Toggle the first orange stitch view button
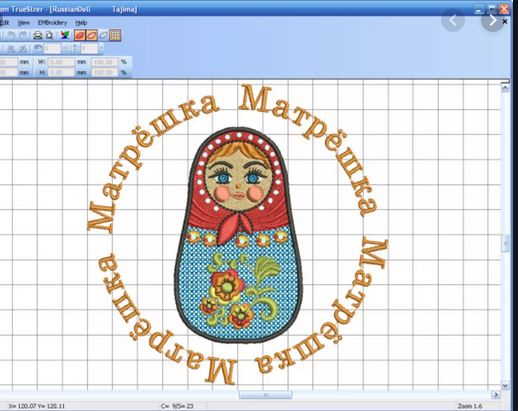518x411 pixels. point(79,35)
